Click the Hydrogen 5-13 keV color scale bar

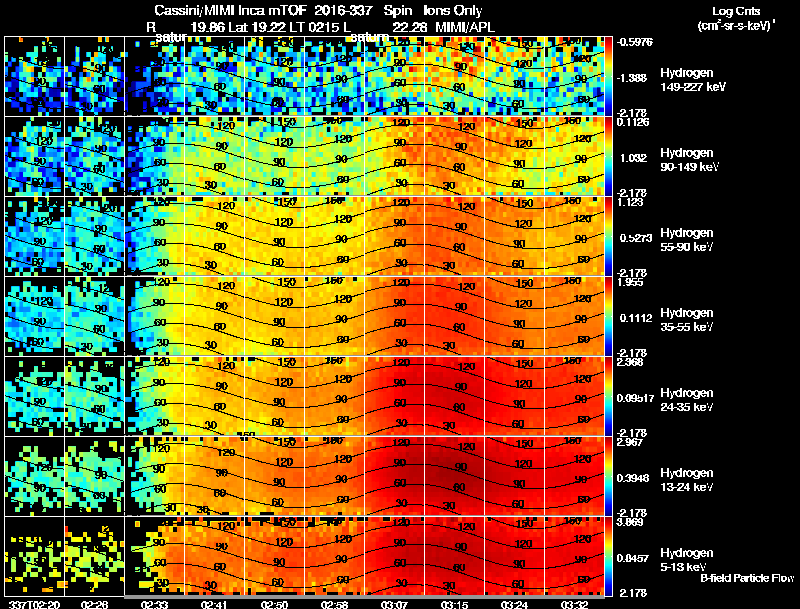pos(608,556)
